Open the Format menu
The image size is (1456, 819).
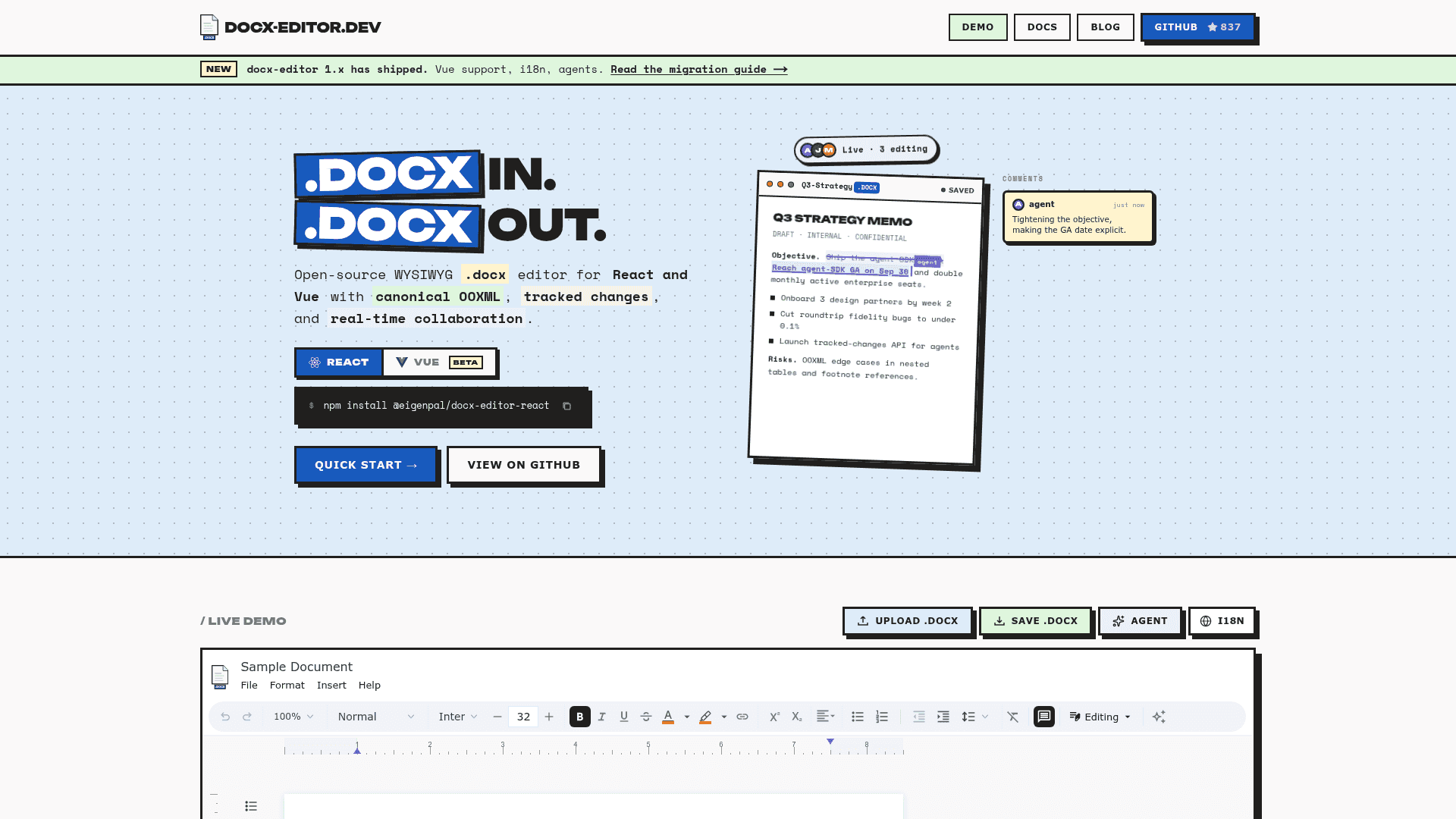287,686
